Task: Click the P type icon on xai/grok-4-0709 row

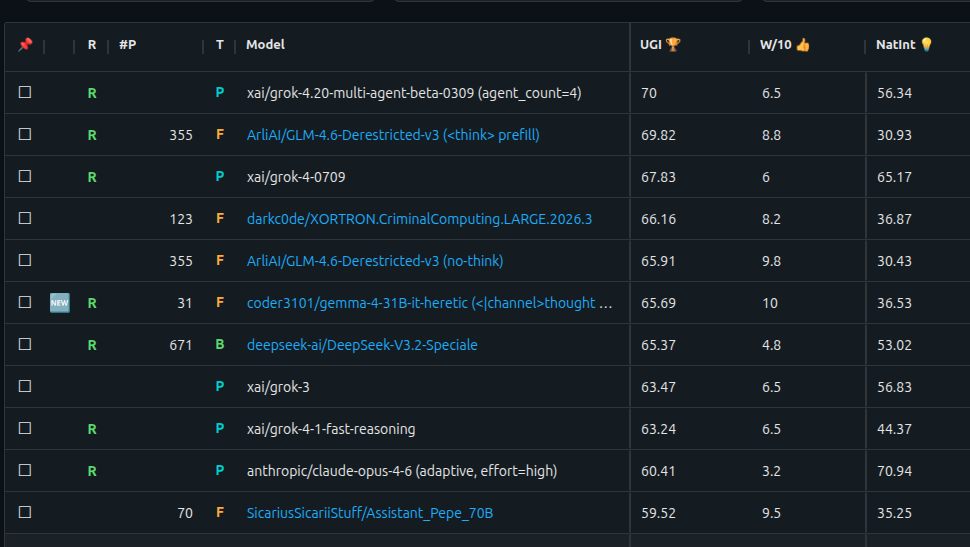Action: click(x=220, y=176)
